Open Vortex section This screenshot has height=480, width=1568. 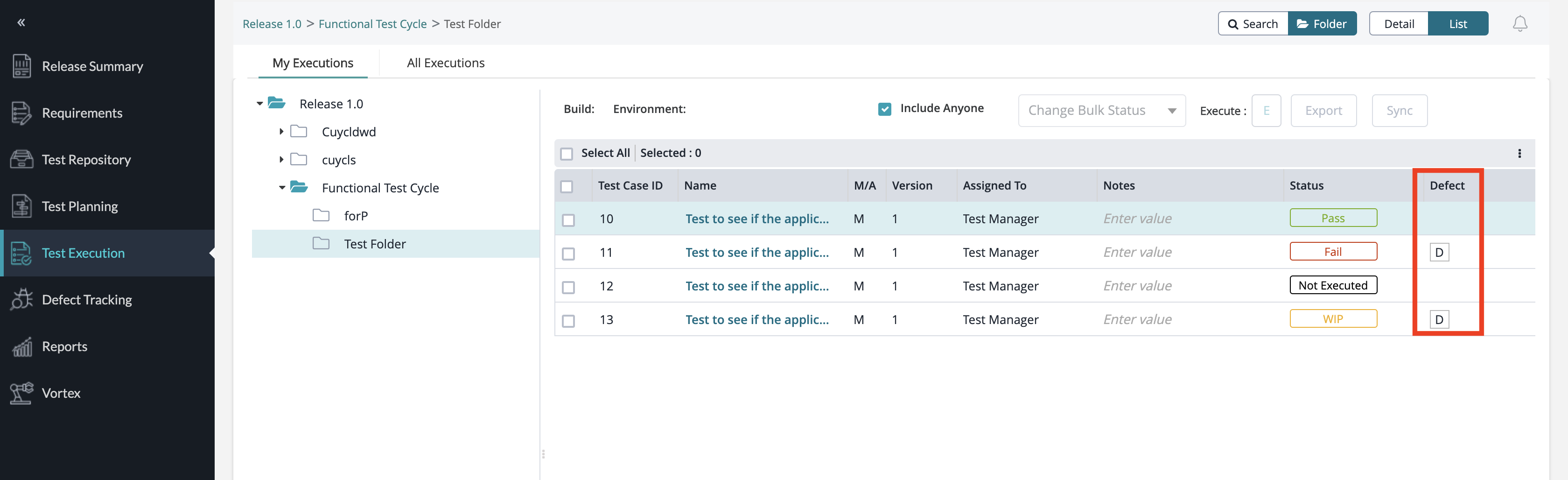tap(61, 393)
